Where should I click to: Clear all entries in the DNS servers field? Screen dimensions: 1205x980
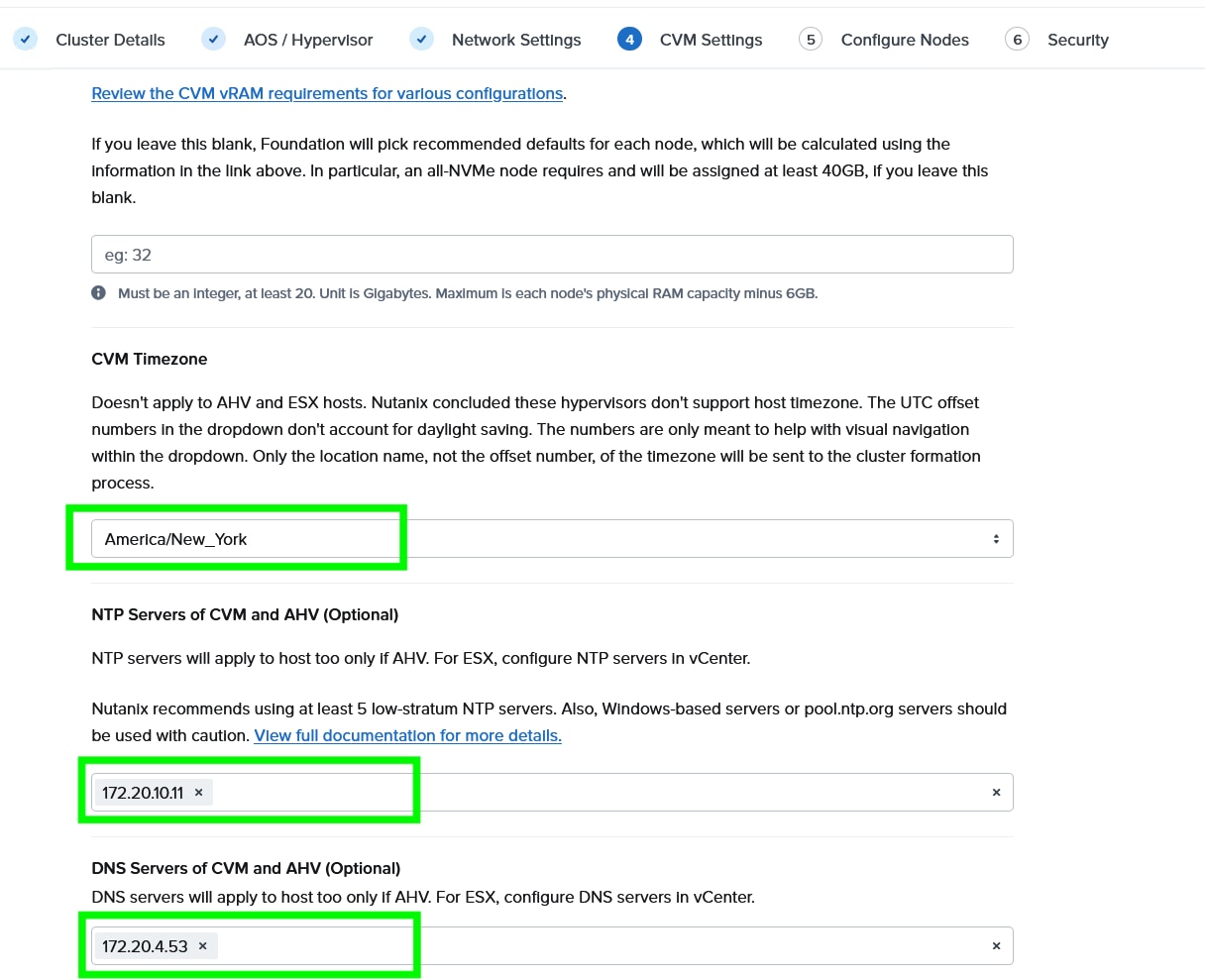[996, 946]
